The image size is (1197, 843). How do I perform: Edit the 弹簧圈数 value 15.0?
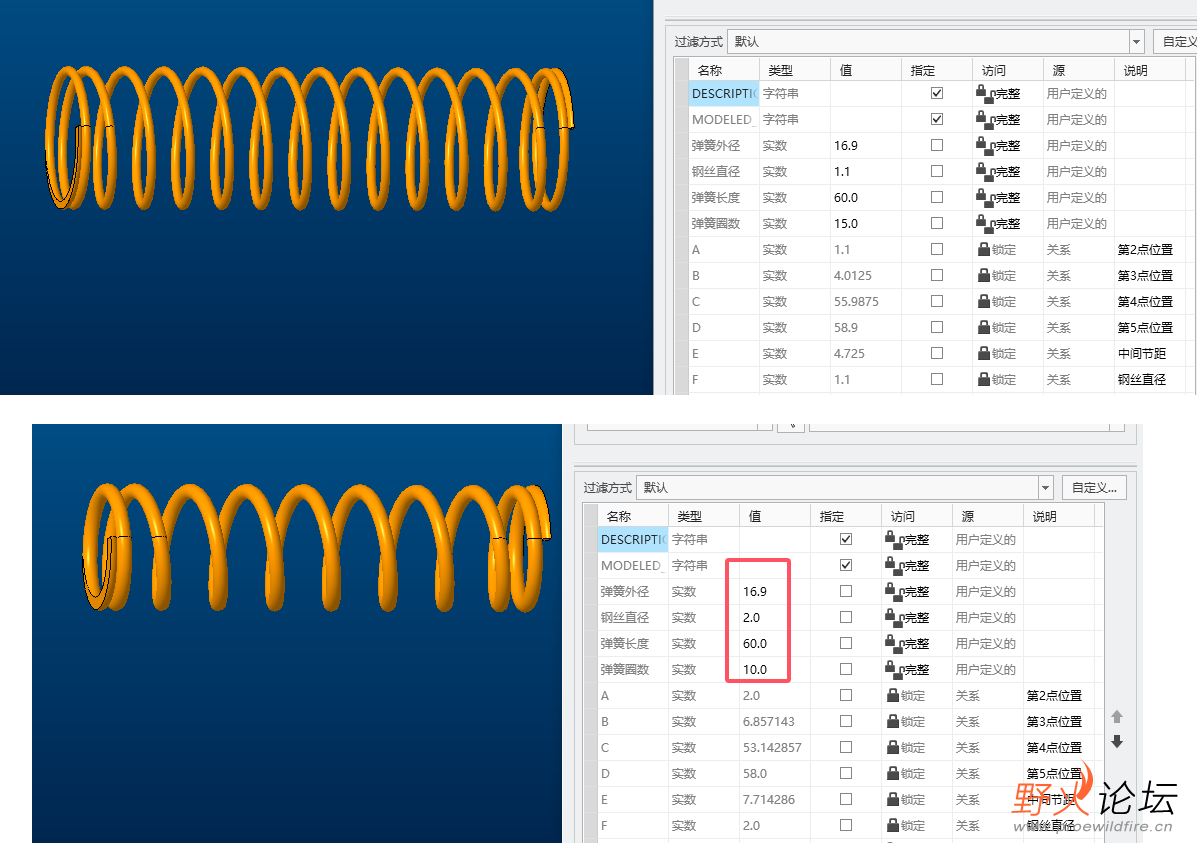[x=866, y=223]
